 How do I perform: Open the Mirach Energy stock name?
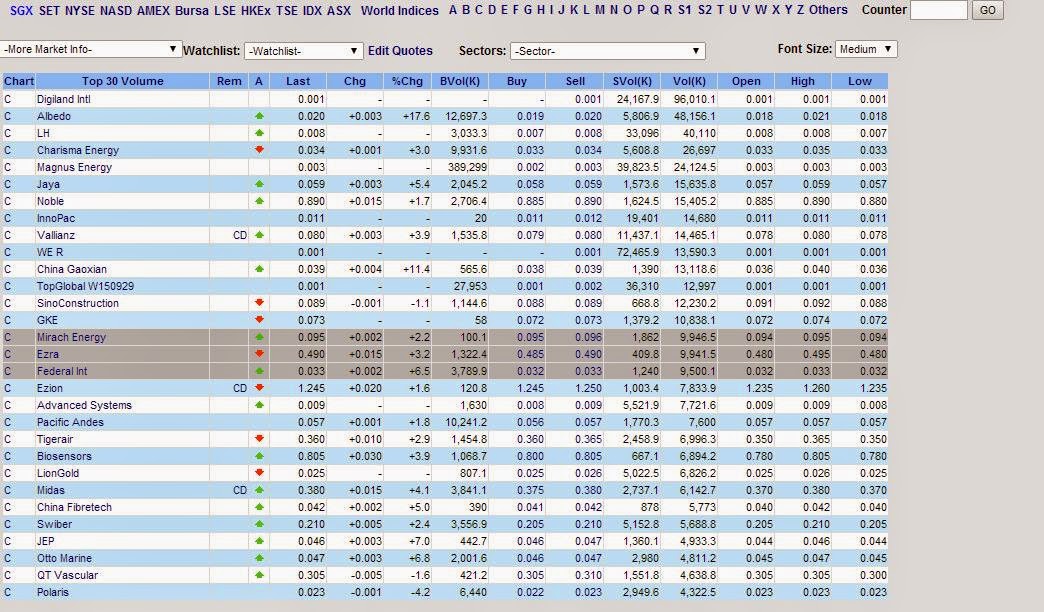click(x=71, y=337)
